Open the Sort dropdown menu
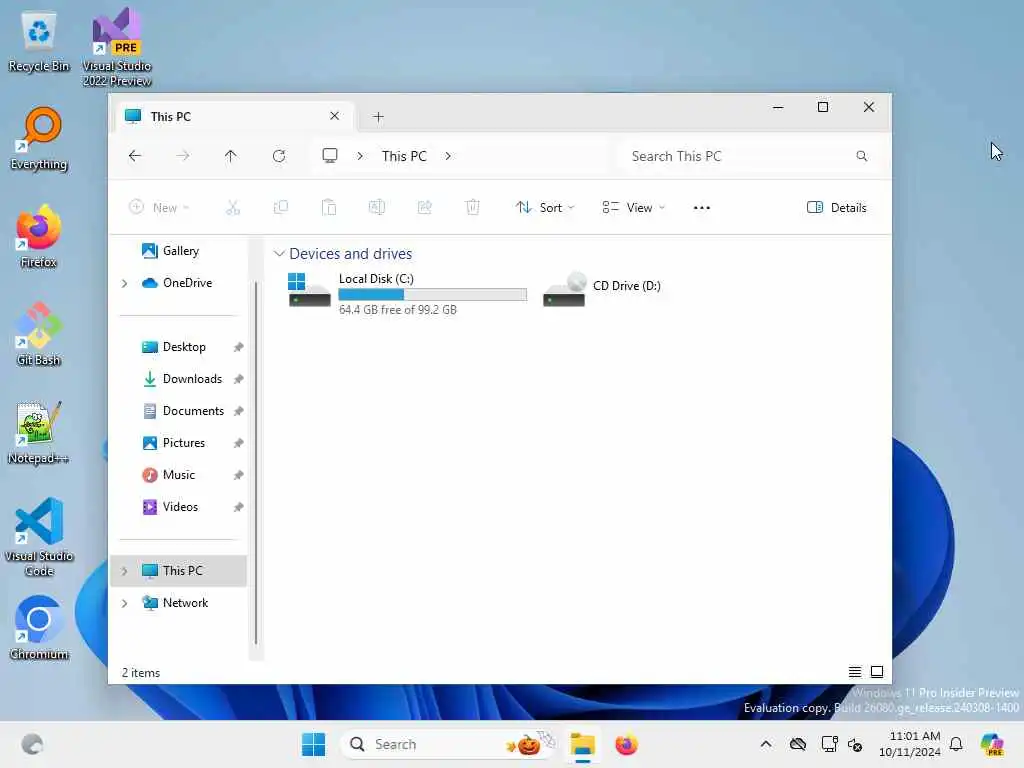This screenshot has width=1024, height=768. pos(545,208)
